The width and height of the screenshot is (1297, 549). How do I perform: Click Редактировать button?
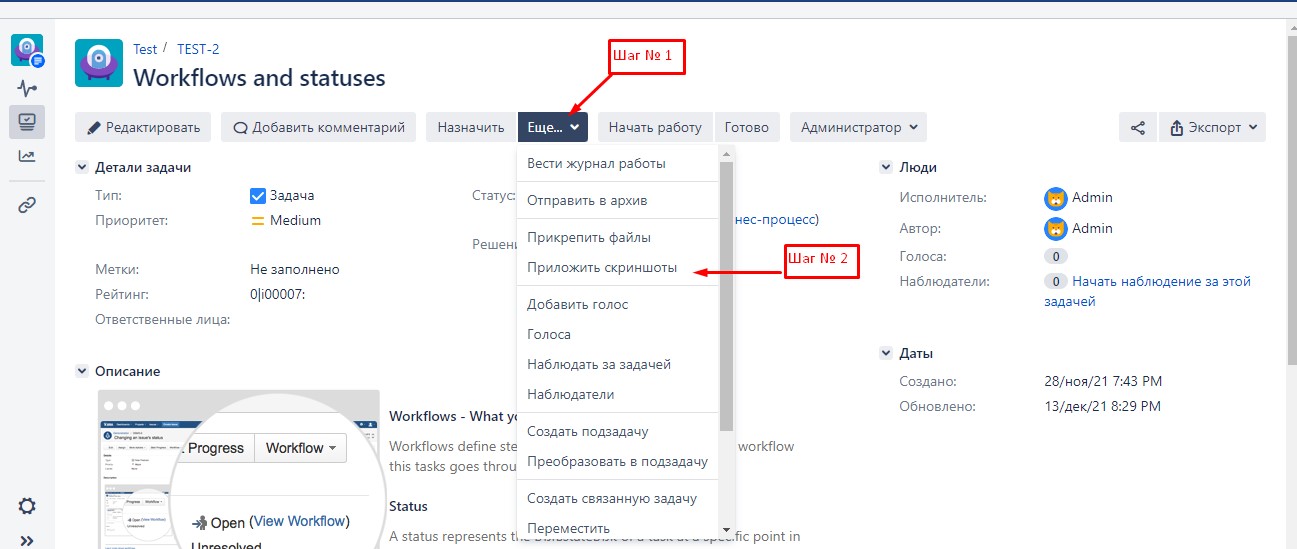click(143, 127)
